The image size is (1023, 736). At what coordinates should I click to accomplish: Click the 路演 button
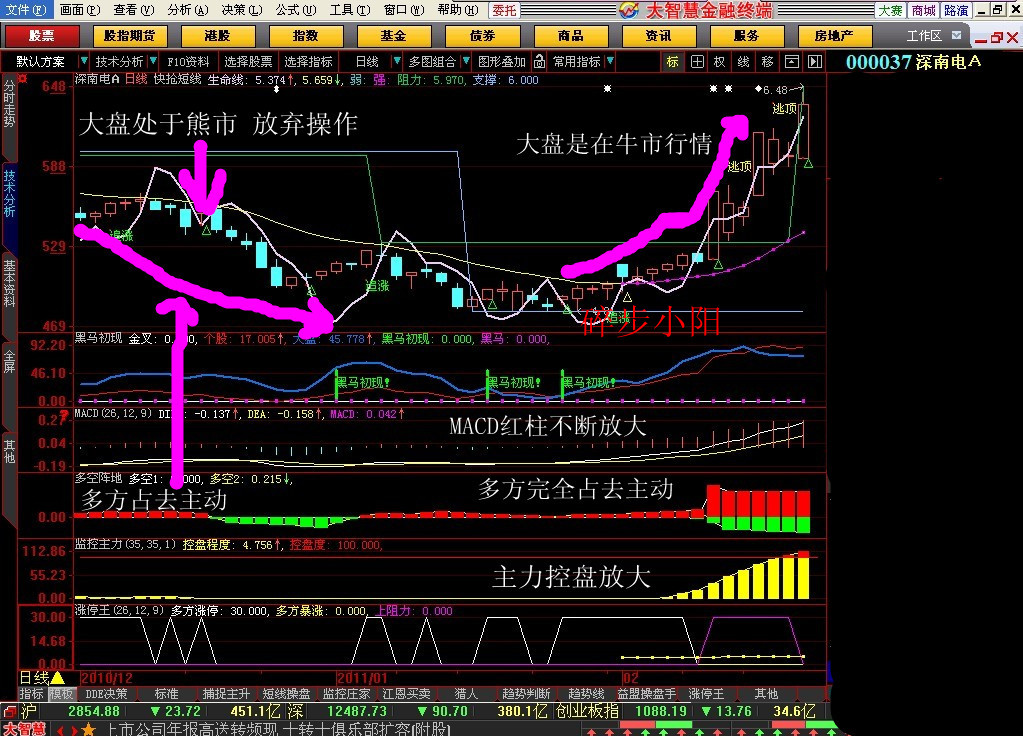956,10
